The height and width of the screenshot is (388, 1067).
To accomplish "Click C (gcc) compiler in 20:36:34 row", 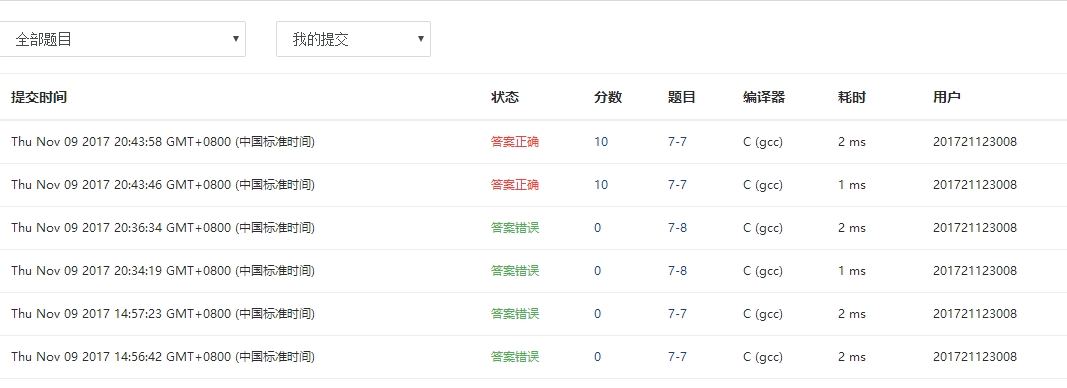I will tap(763, 227).
